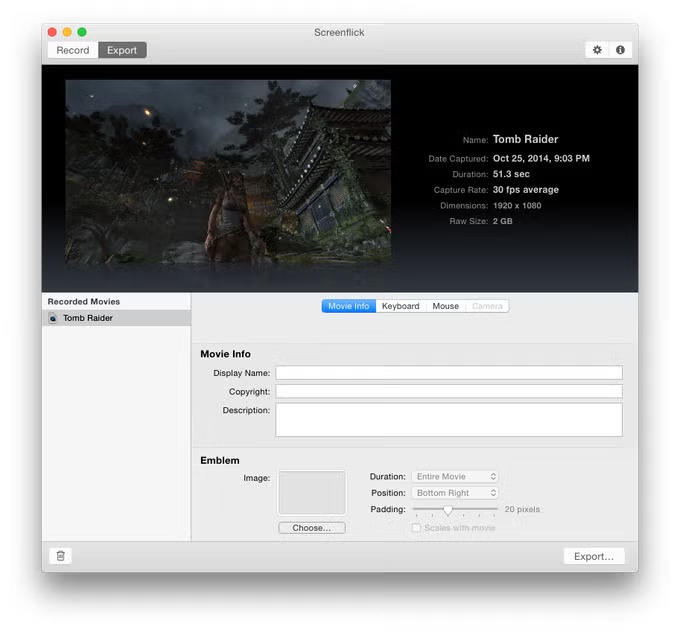Enable Scales with movie checkbox
This screenshot has width=680, height=632.
(x=417, y=528)
